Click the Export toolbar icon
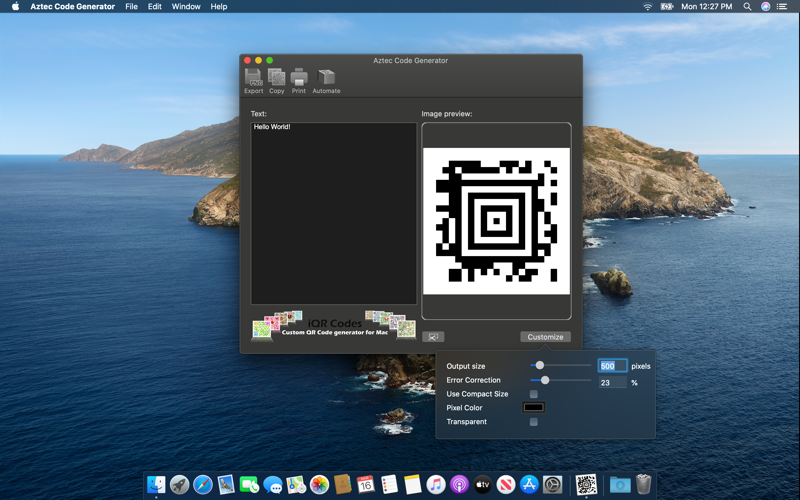The image size is (800, 500). [253, 80]
